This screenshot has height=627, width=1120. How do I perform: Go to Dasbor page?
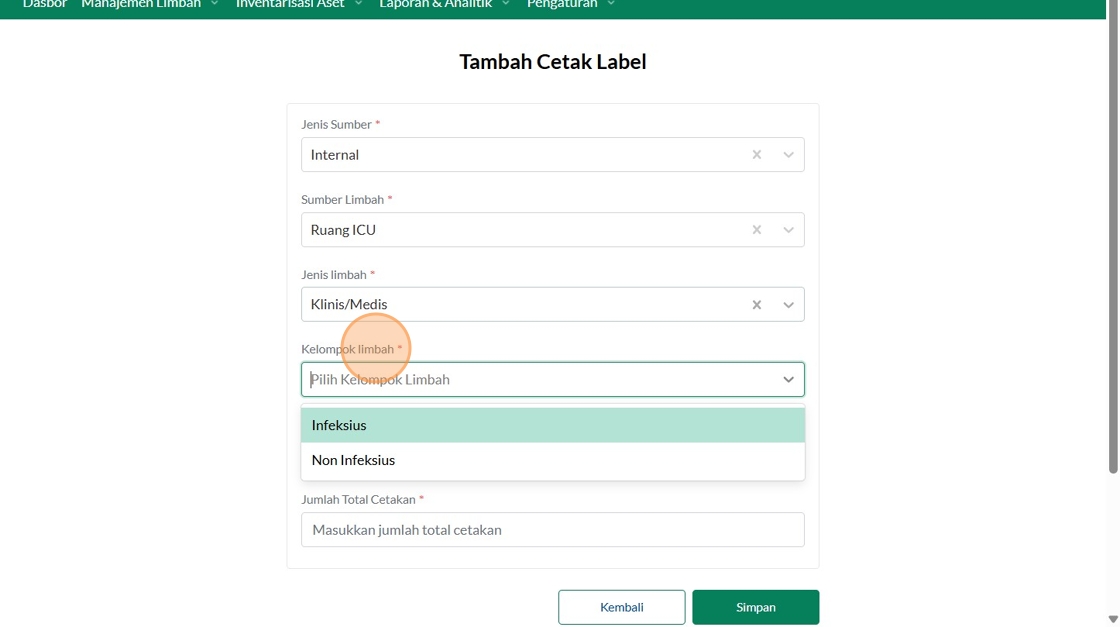point(44,4)
